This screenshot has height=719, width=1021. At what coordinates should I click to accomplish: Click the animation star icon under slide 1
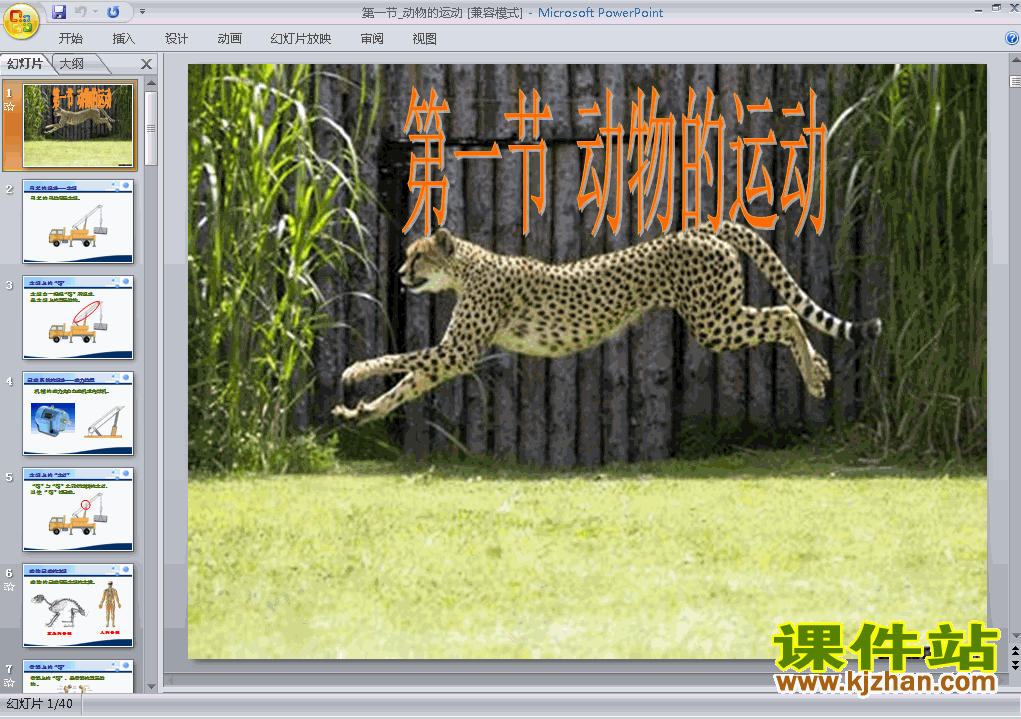(x=9, y=107)
